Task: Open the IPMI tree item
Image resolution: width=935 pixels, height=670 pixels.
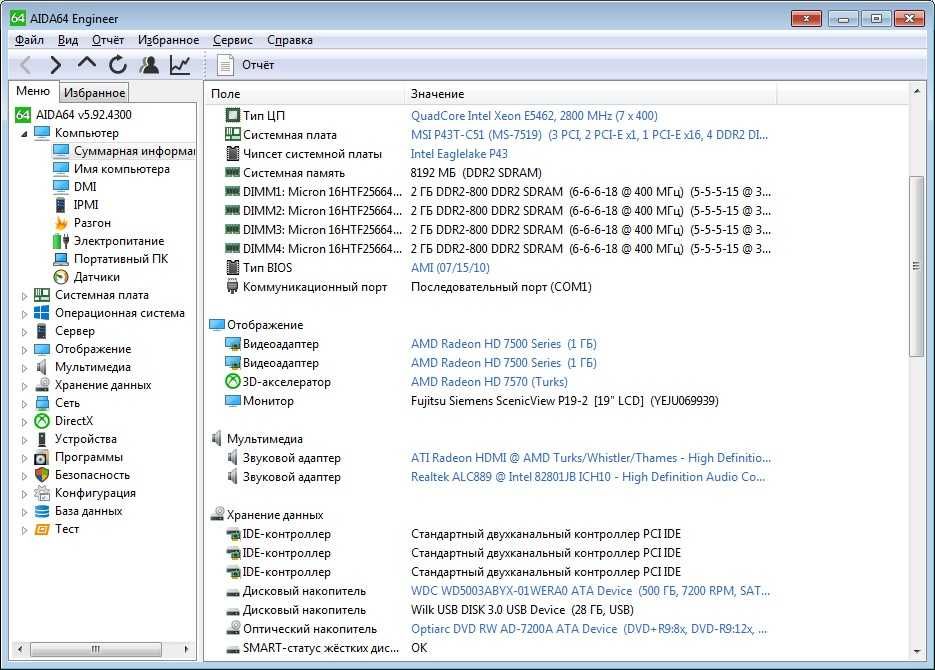Action: (x=76, y=204)
